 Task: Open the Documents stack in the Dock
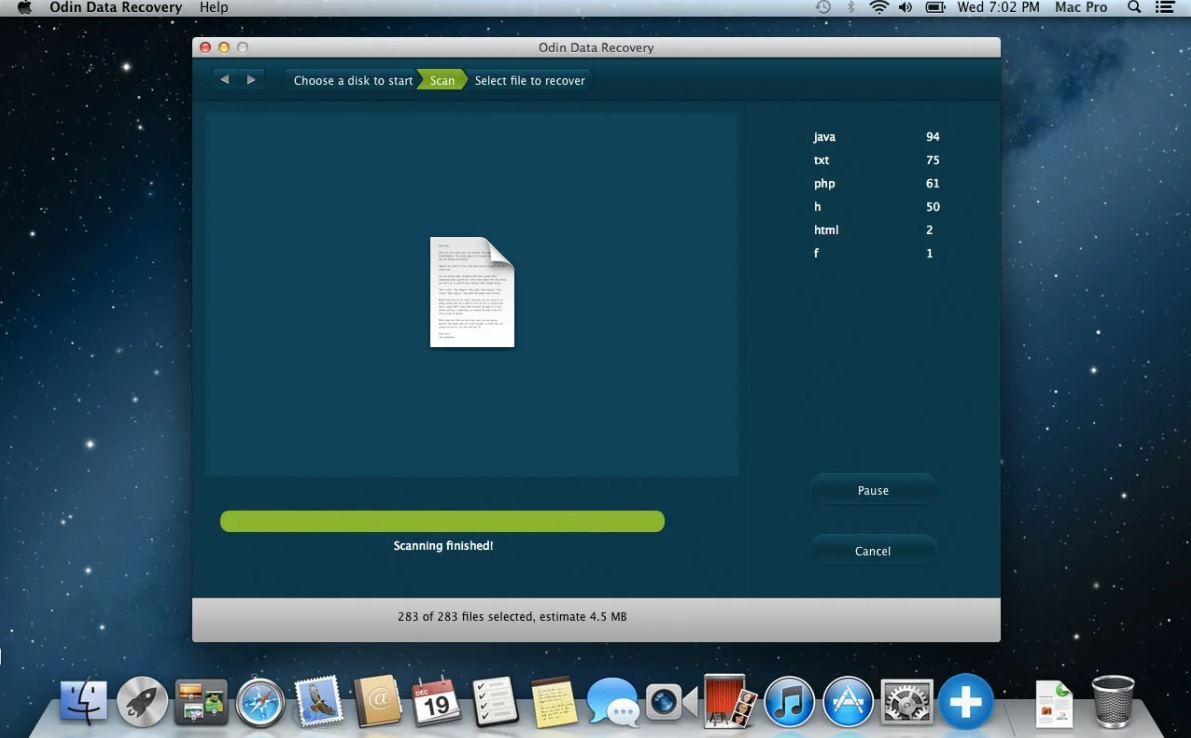(1054, 703)
